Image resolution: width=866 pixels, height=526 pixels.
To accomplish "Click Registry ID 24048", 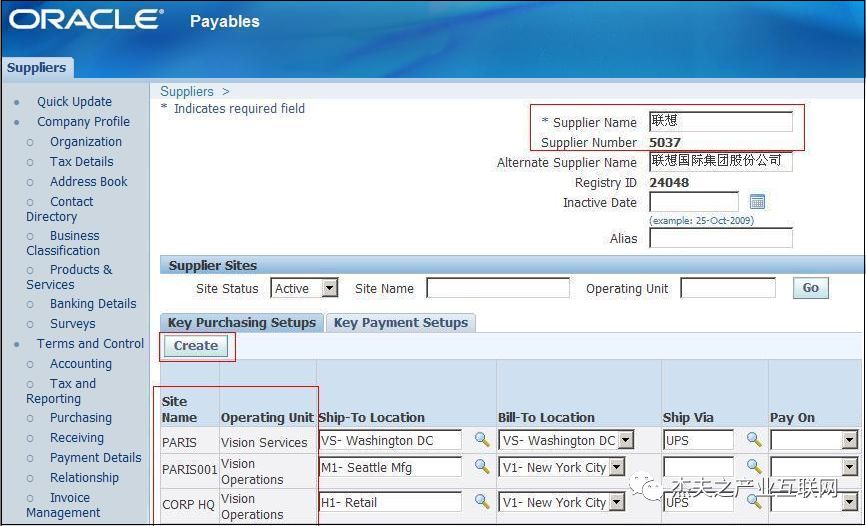I will (x=669, y=182).
